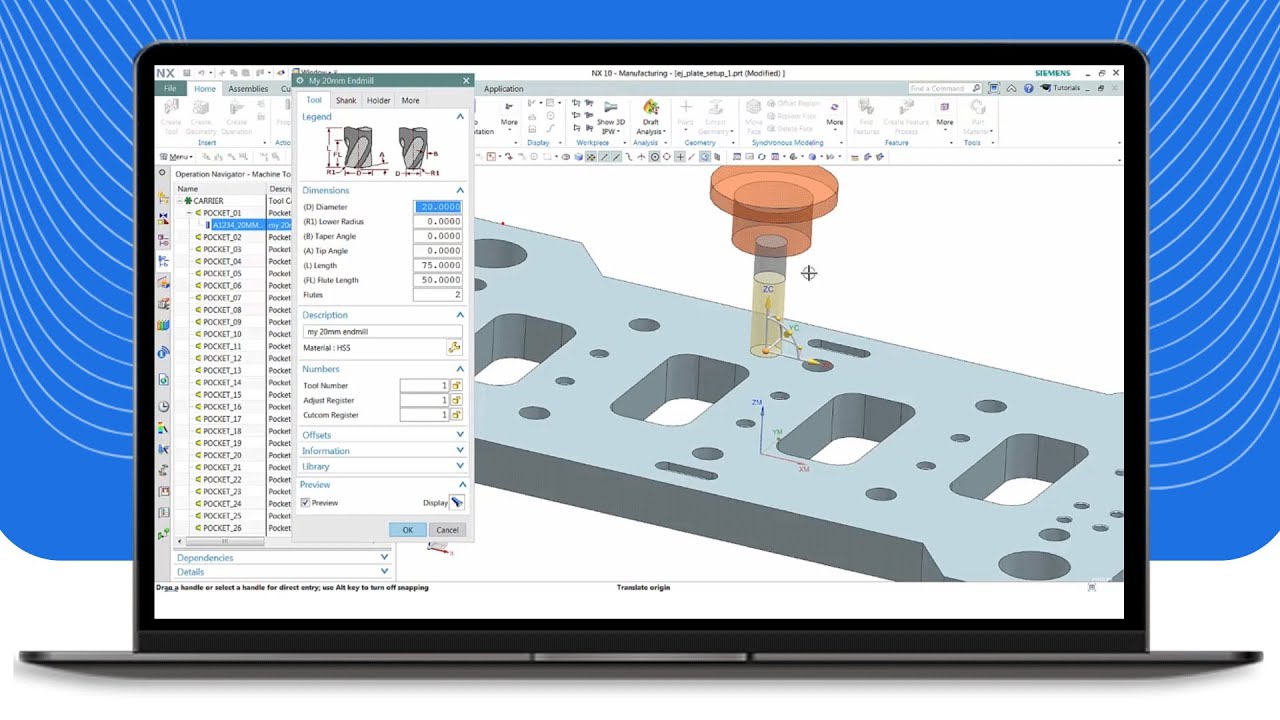1280x720 pixels.
Task: Open material selection wrench icon
Action: 454,348
